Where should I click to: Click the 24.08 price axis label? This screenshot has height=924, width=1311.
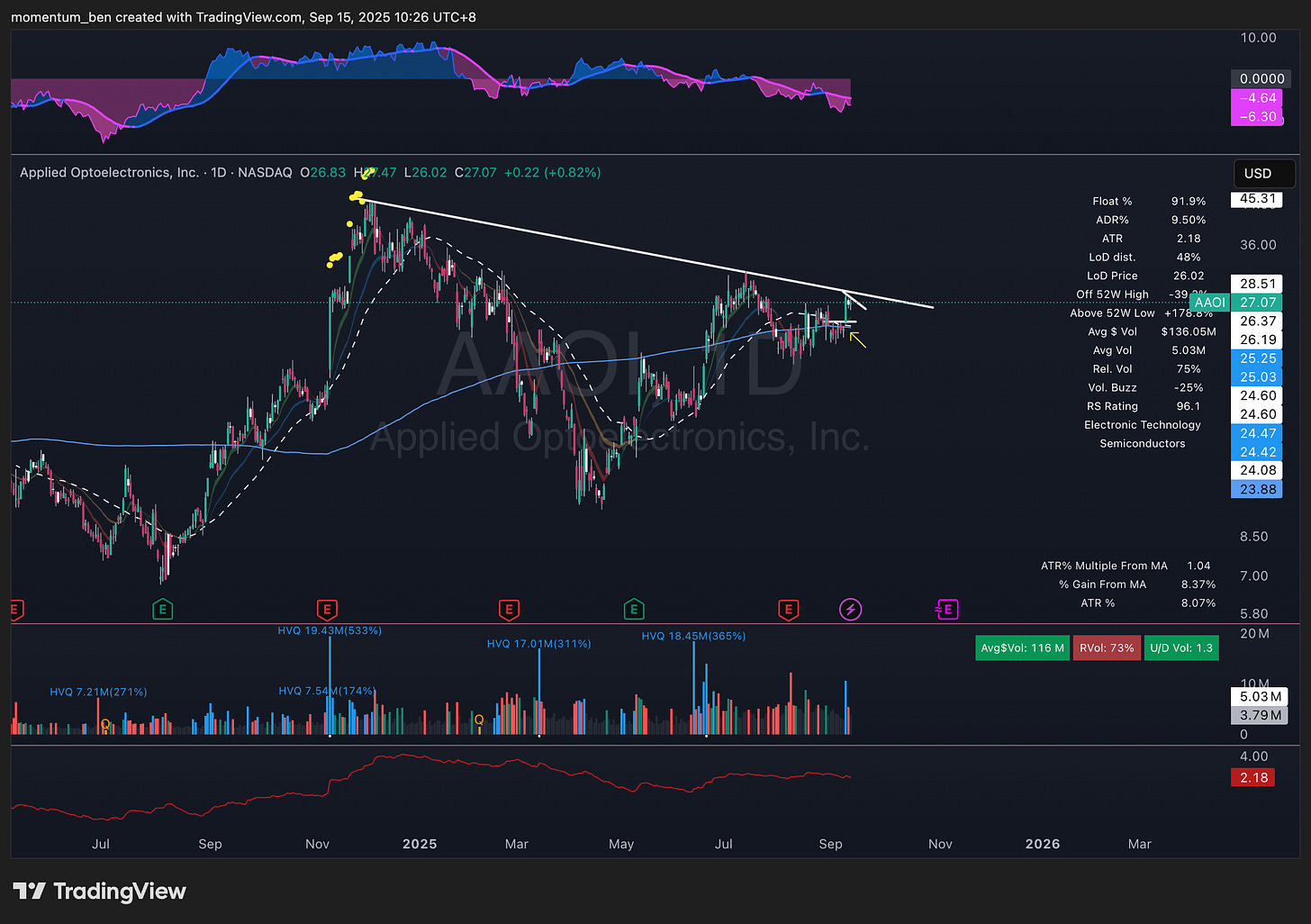1258,470
